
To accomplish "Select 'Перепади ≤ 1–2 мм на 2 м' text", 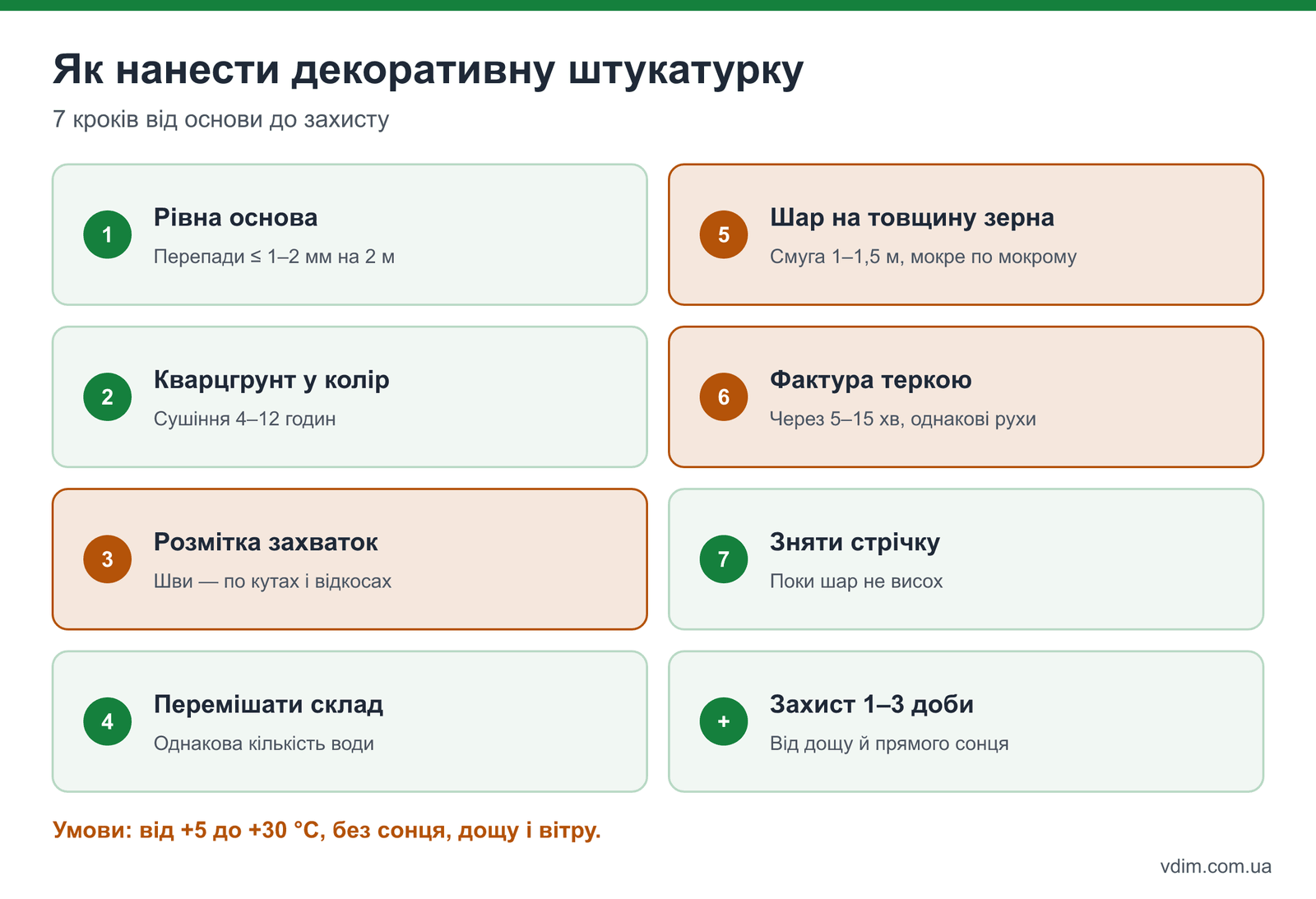I will (274, 257).
